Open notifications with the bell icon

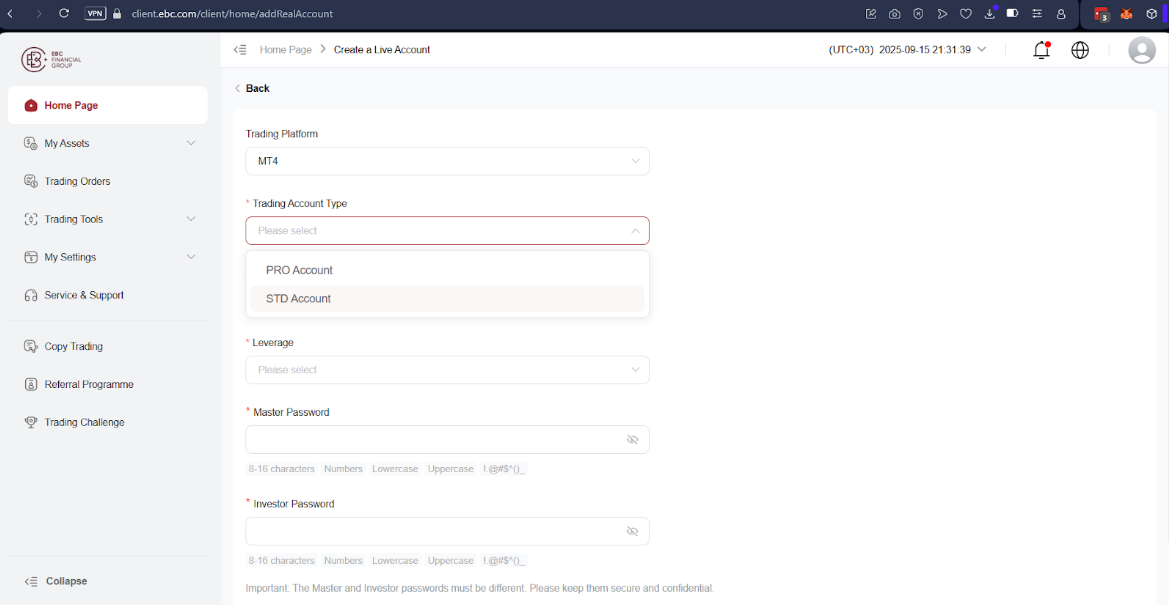pyautogui.click(x=1042, y=50)
